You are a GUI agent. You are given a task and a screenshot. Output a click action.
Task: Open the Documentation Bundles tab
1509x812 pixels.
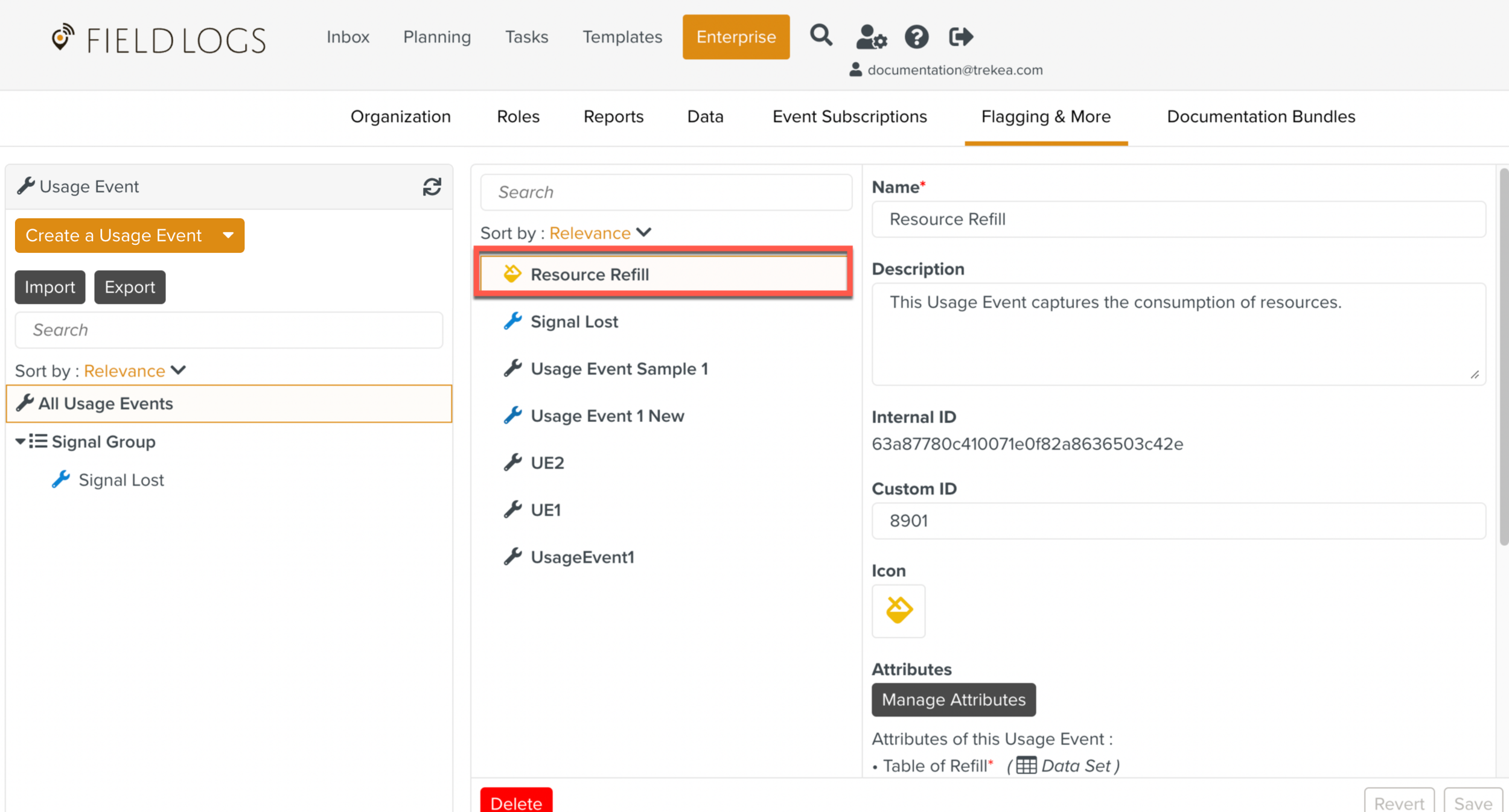(x=1260, y=116)
